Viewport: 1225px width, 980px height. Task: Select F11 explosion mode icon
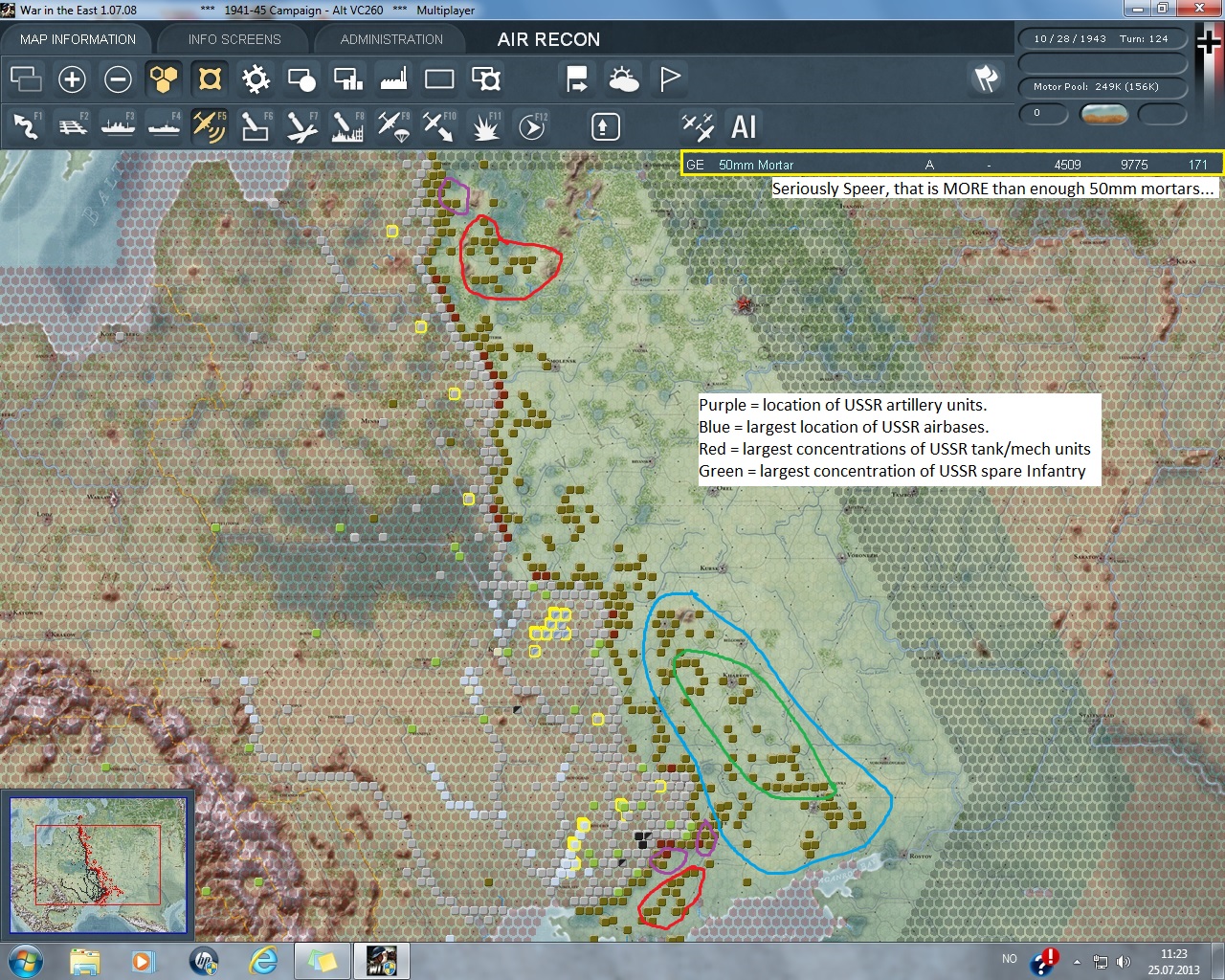tap(485, 126)
